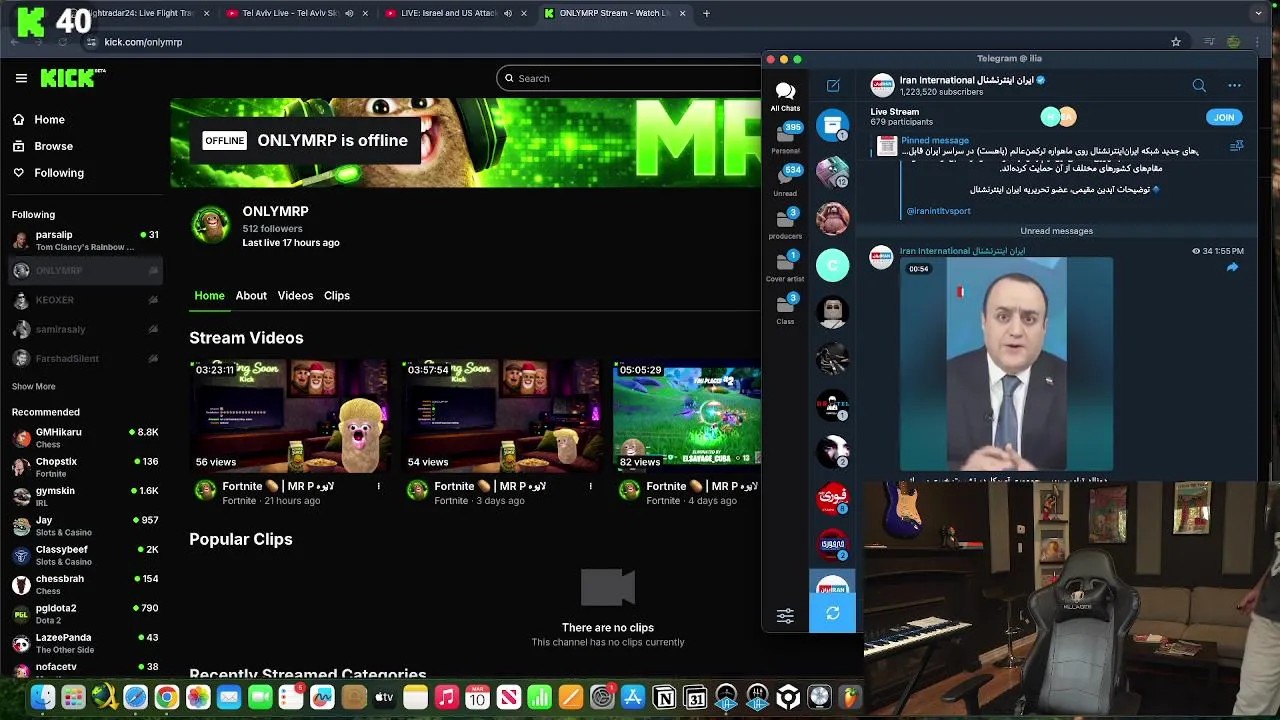Open chessbrah channel in Recommended list

(x=85, y=584)
